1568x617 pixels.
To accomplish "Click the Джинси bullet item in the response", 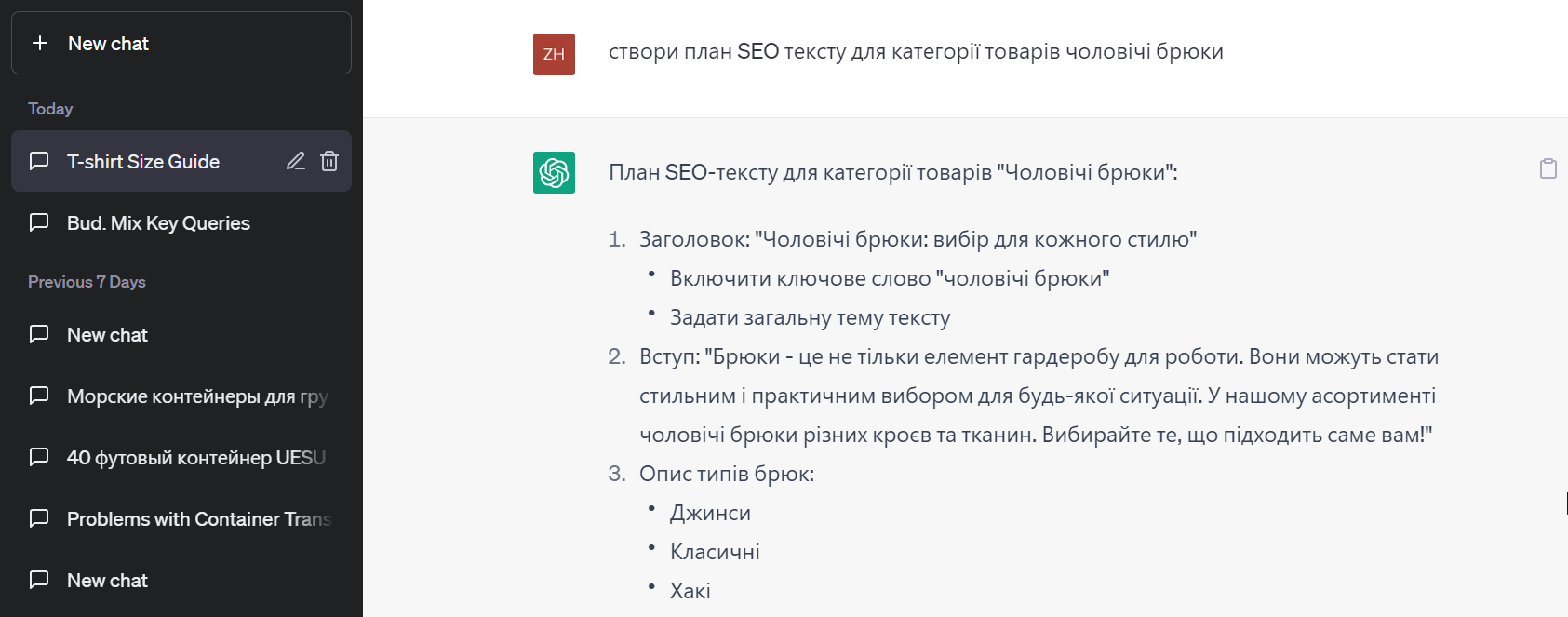I will [x=710, y=513].
